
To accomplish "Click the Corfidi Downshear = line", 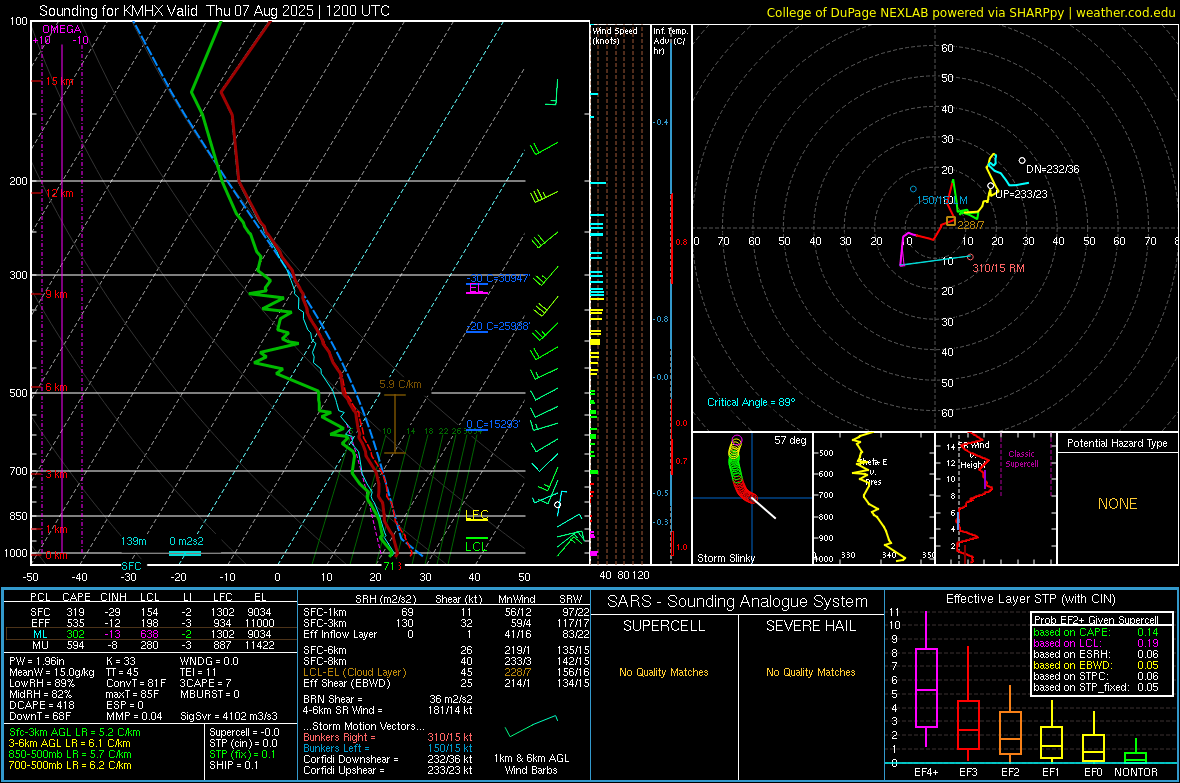I will (x=388, y=759).
